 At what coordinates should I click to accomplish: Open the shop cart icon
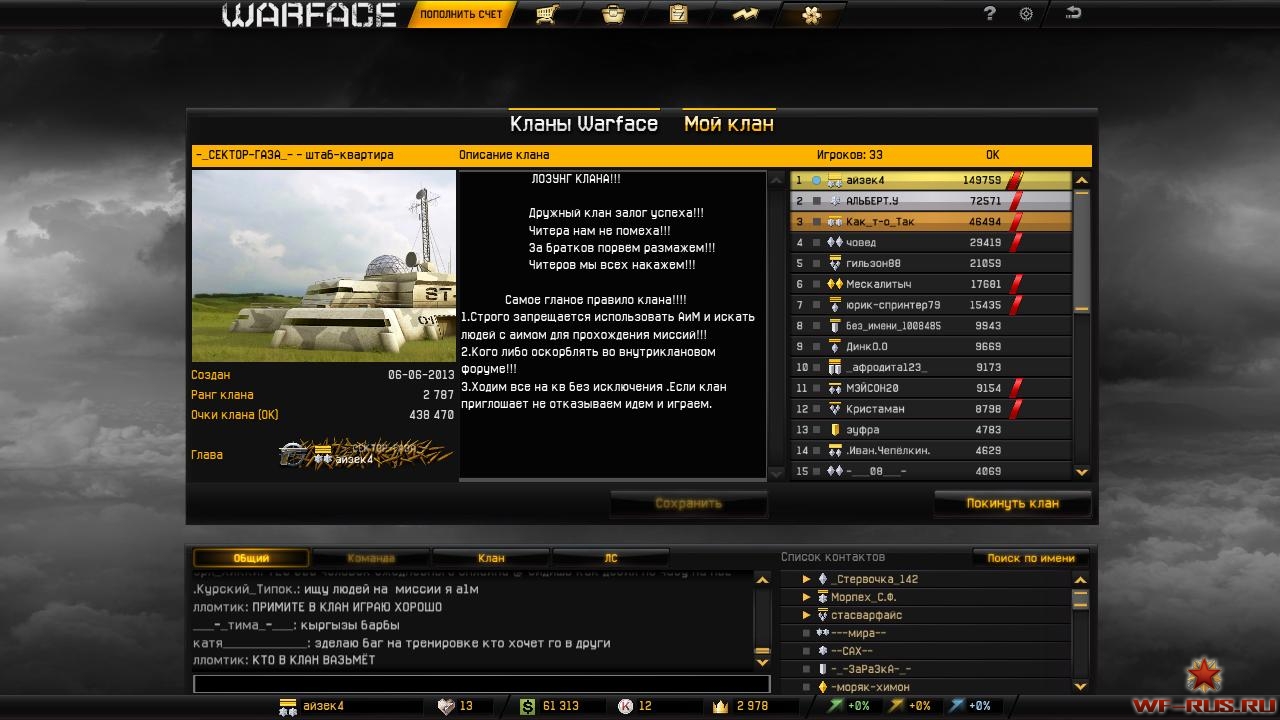(x=546, y=14)
